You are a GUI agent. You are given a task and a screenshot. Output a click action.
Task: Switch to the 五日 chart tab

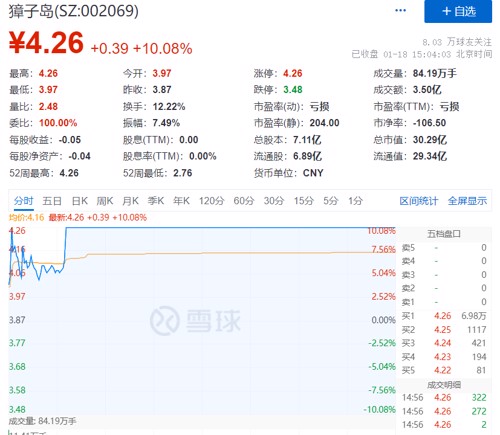tap(52, 201)
